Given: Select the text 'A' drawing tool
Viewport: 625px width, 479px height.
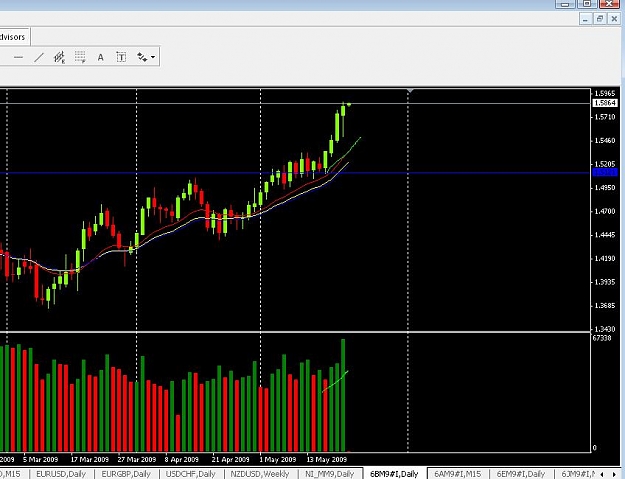Looking at the screenshot, I should (100, 57).
